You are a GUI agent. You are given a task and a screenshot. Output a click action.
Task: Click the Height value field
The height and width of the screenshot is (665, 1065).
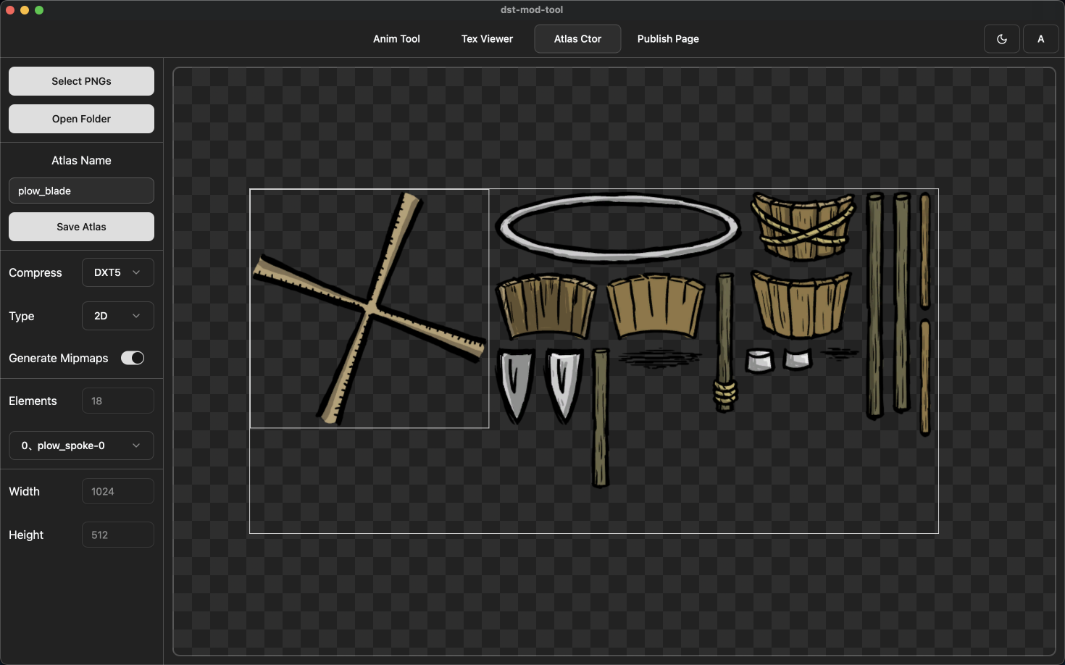(x=118, y=535)
